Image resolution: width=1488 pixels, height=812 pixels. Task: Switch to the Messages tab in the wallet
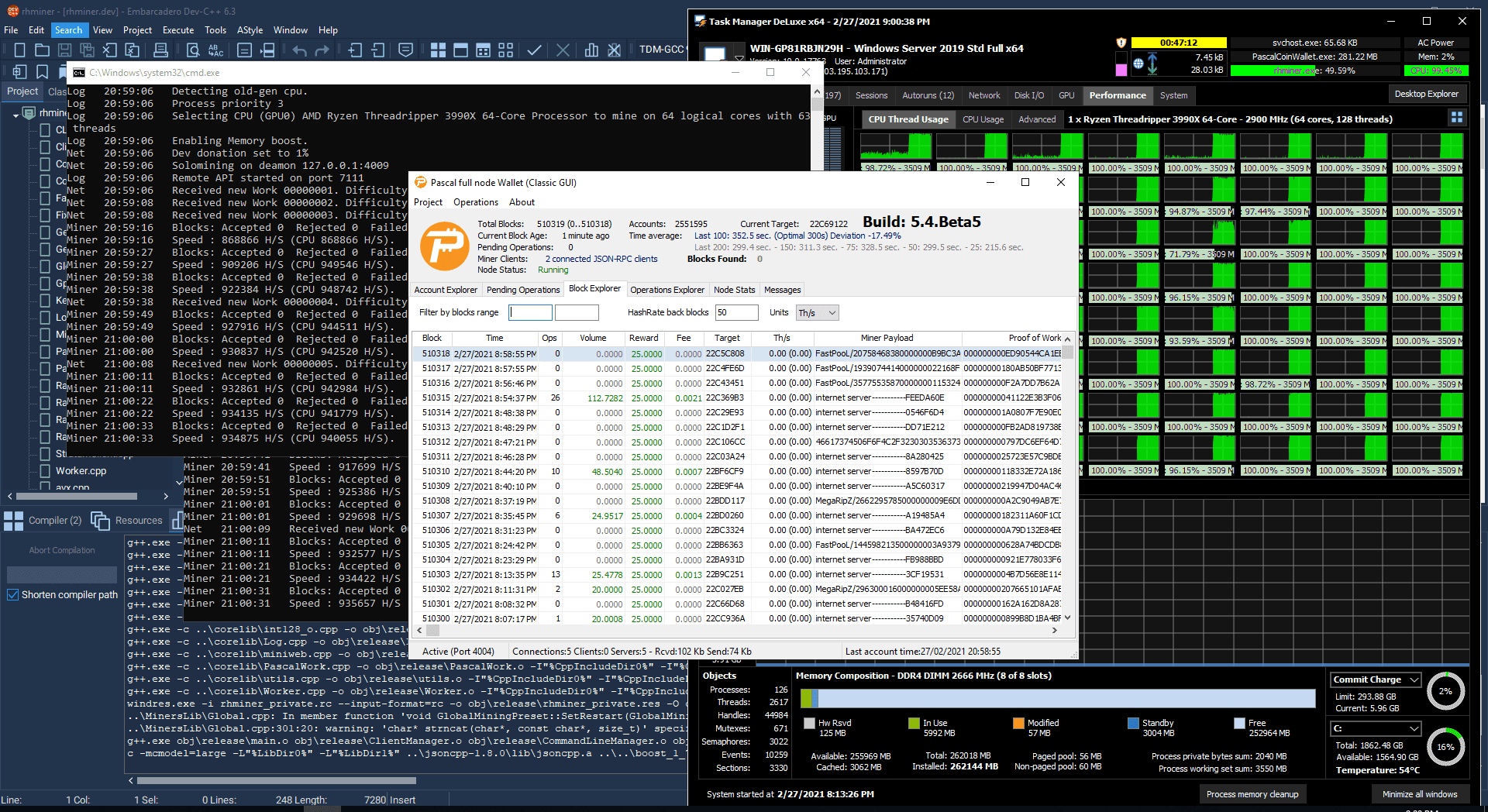tap(782, 290)
